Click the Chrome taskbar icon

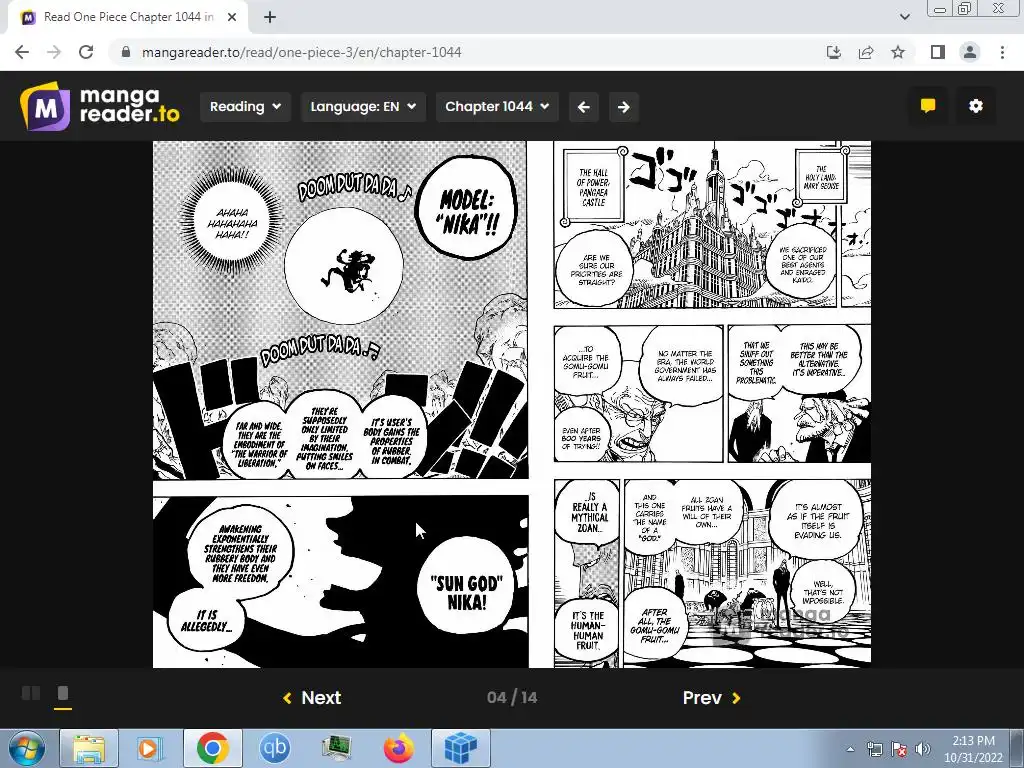point(212,748)
